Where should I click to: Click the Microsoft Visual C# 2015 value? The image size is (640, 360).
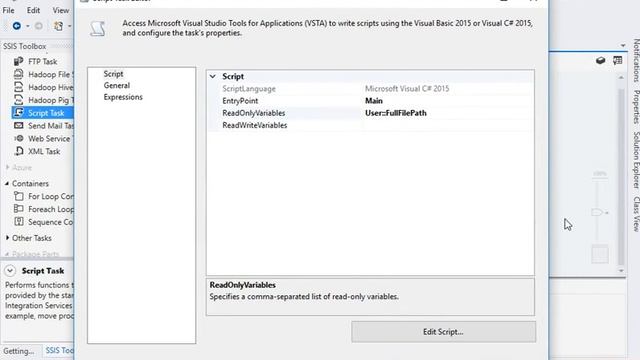(x=407, y=89)
